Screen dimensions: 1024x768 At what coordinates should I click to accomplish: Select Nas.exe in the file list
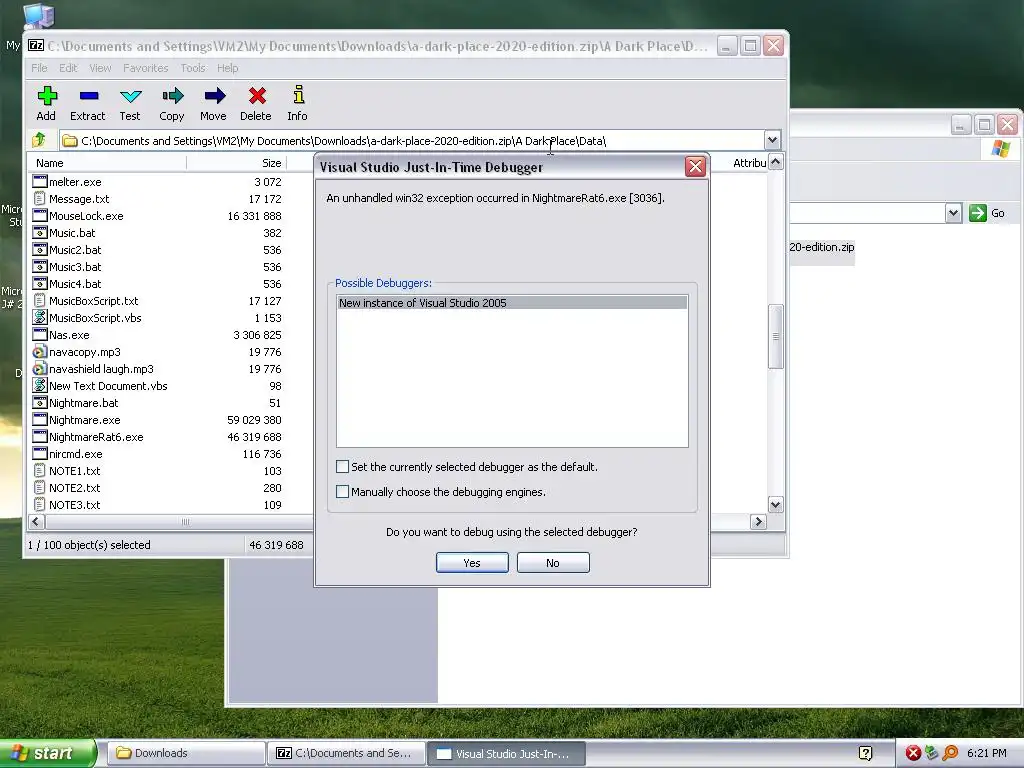pos(69,334)
